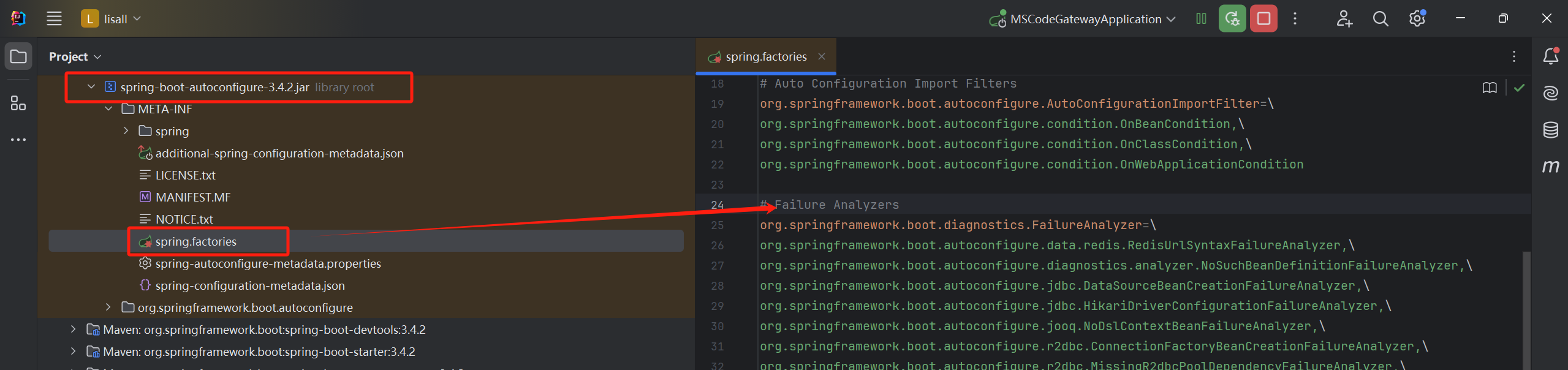Click line number 19 in gutter
The height and width of the screenshot is (370, 1568).
(718, 104)
